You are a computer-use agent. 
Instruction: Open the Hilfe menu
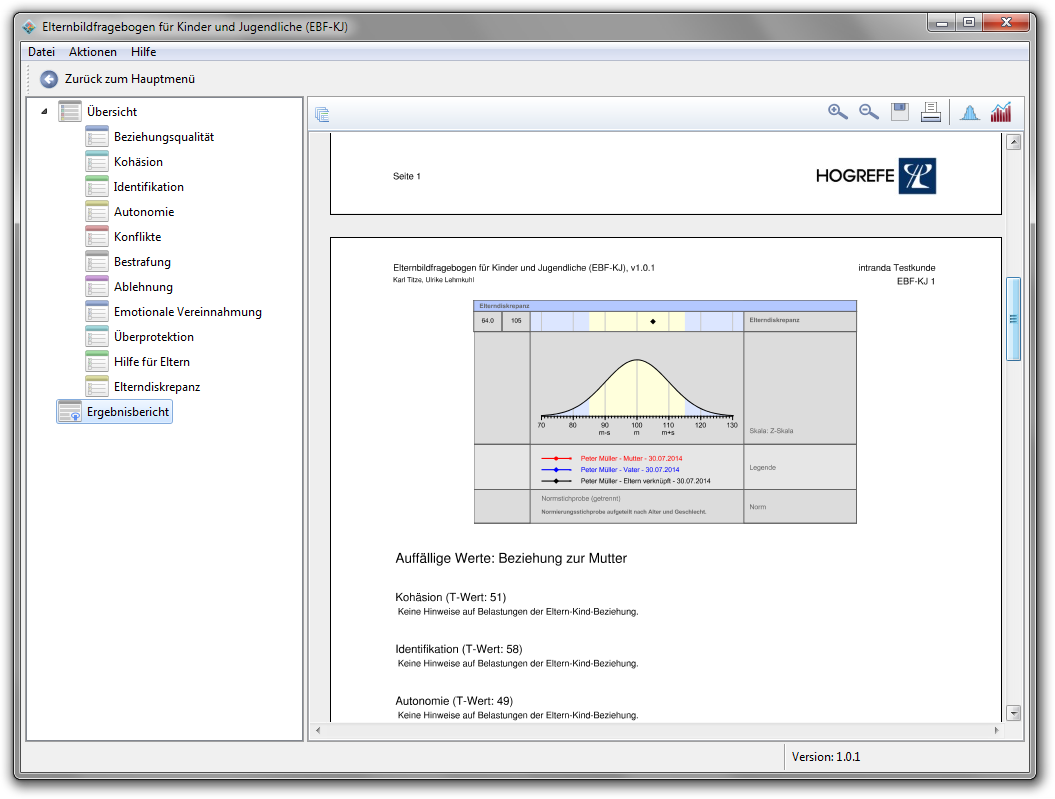(x=143, y=52)
